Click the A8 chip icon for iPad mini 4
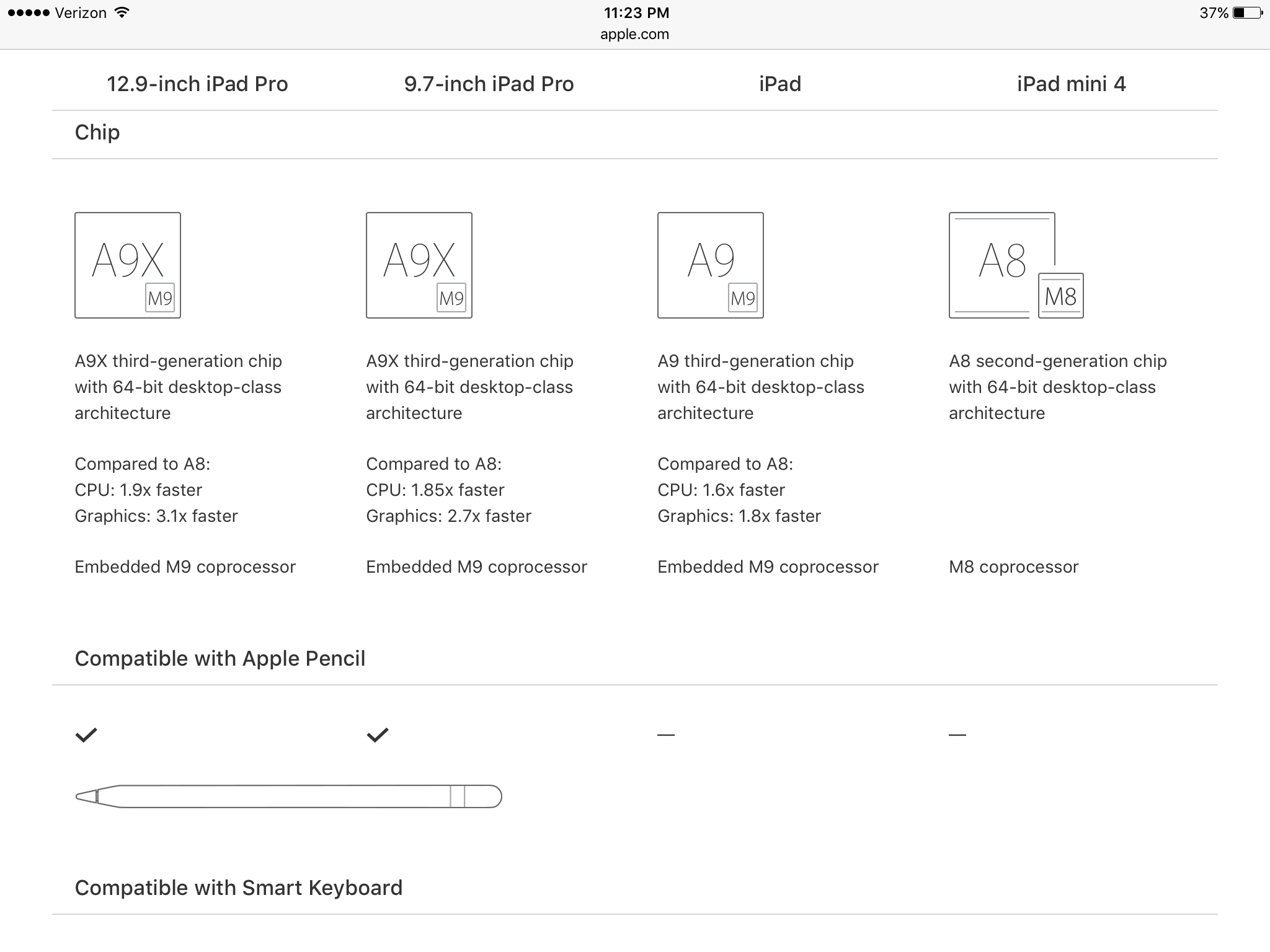This screenshot has width=1270, height=952. (1001, 265)
